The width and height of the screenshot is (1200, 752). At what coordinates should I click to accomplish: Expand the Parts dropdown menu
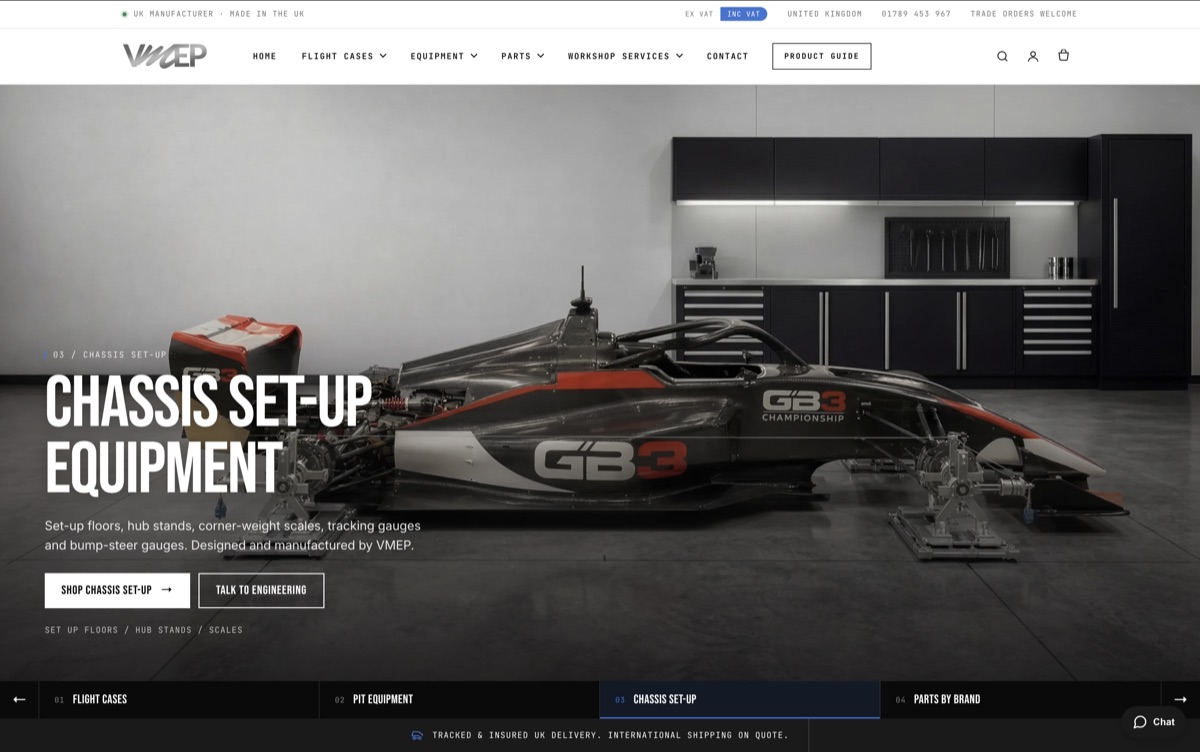point(522,56)
